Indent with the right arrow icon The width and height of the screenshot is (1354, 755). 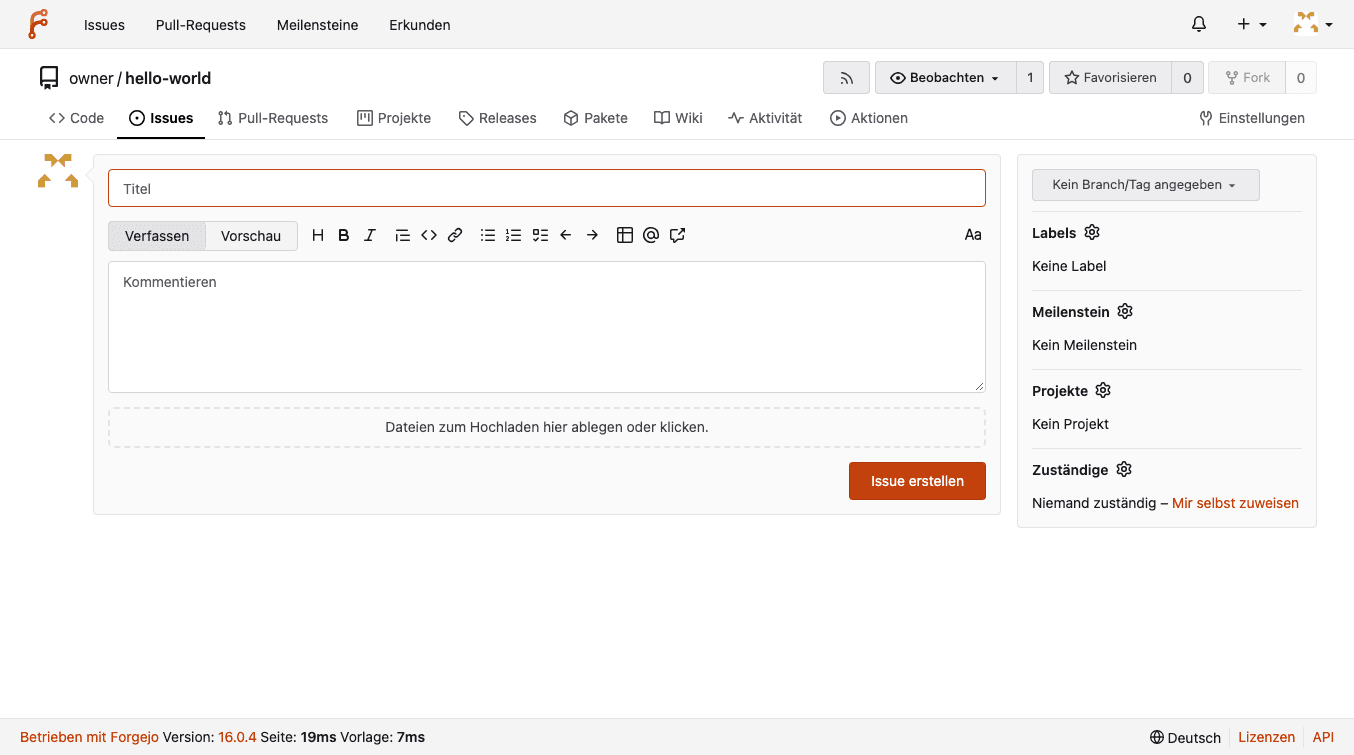coord(592,235)
